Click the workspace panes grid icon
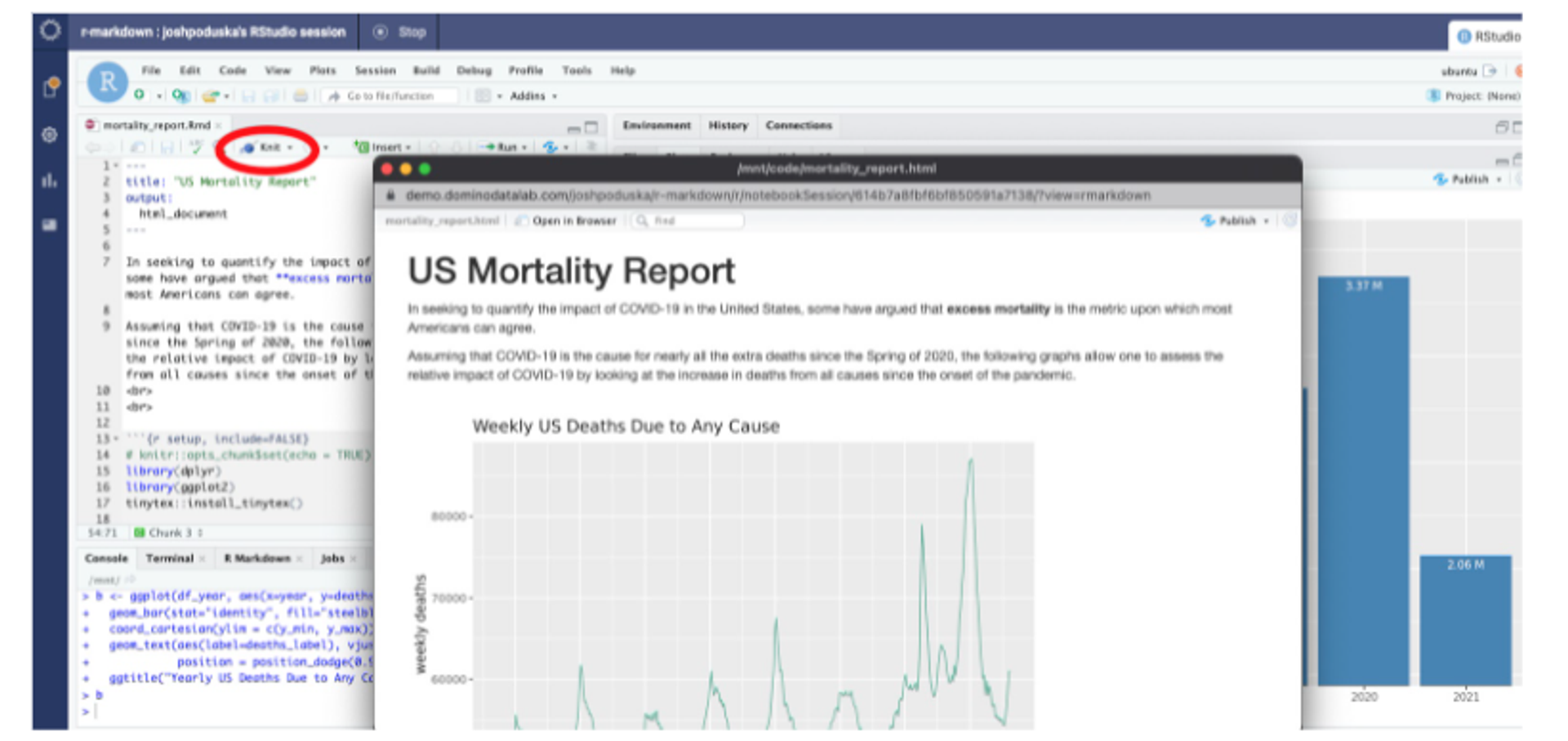Viewport: 1568px width, 741px height. pyautogui.click(x=483, y=96)
